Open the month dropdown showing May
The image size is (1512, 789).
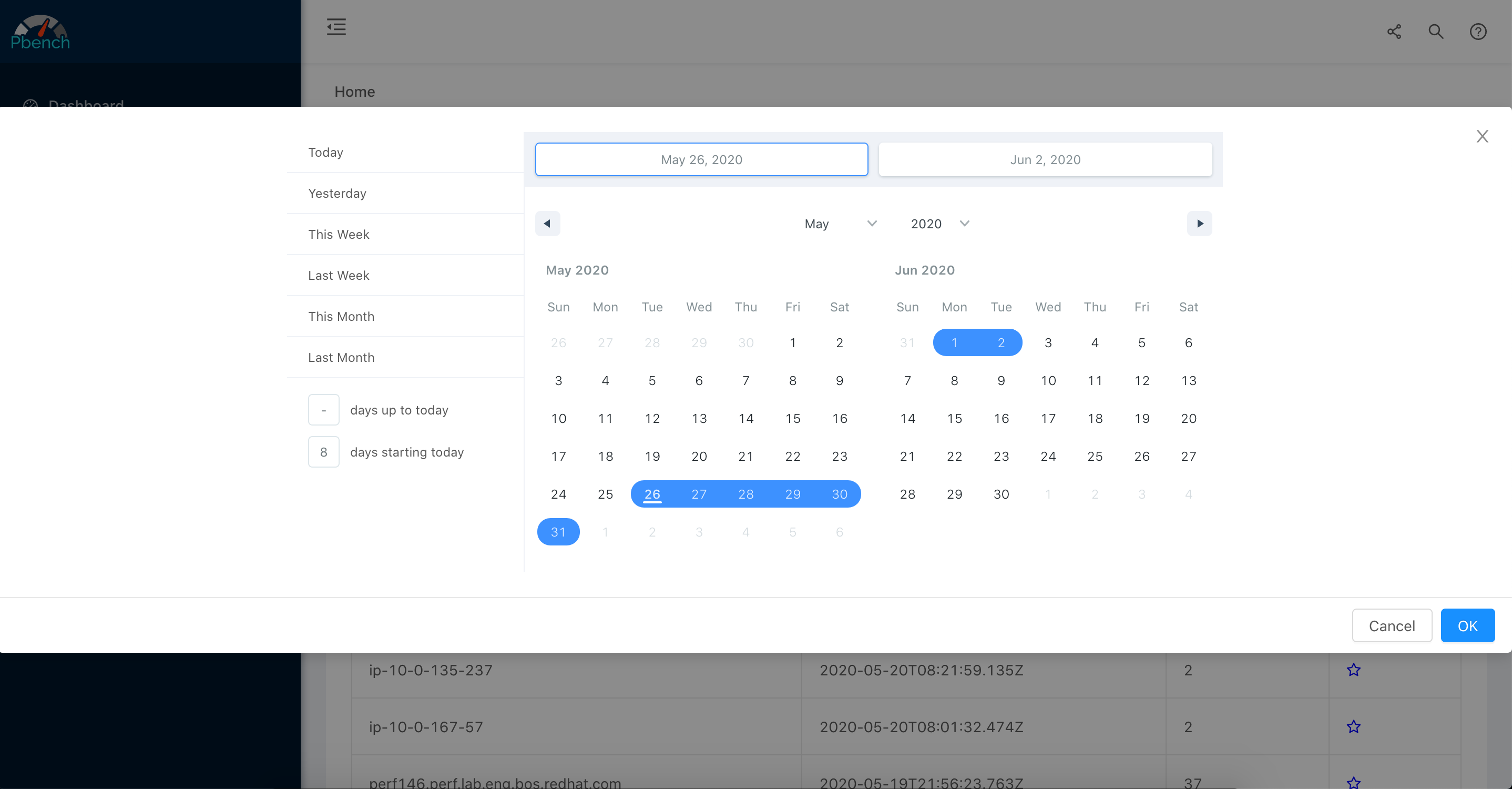tap(840, 224)
